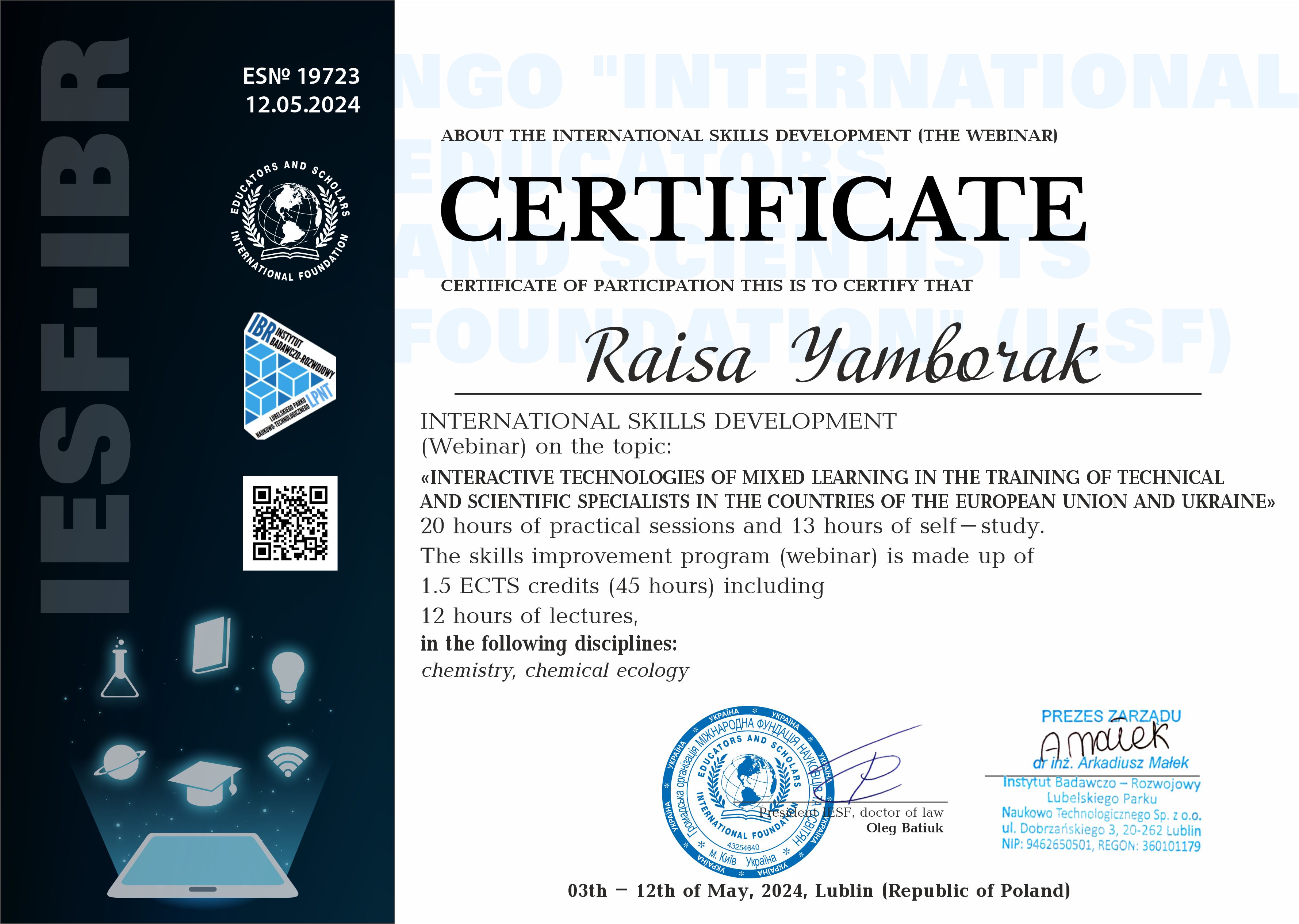Click the date 12.05.2024
Viewport: 1299px width, 924px height.
(x=303, y=105)
